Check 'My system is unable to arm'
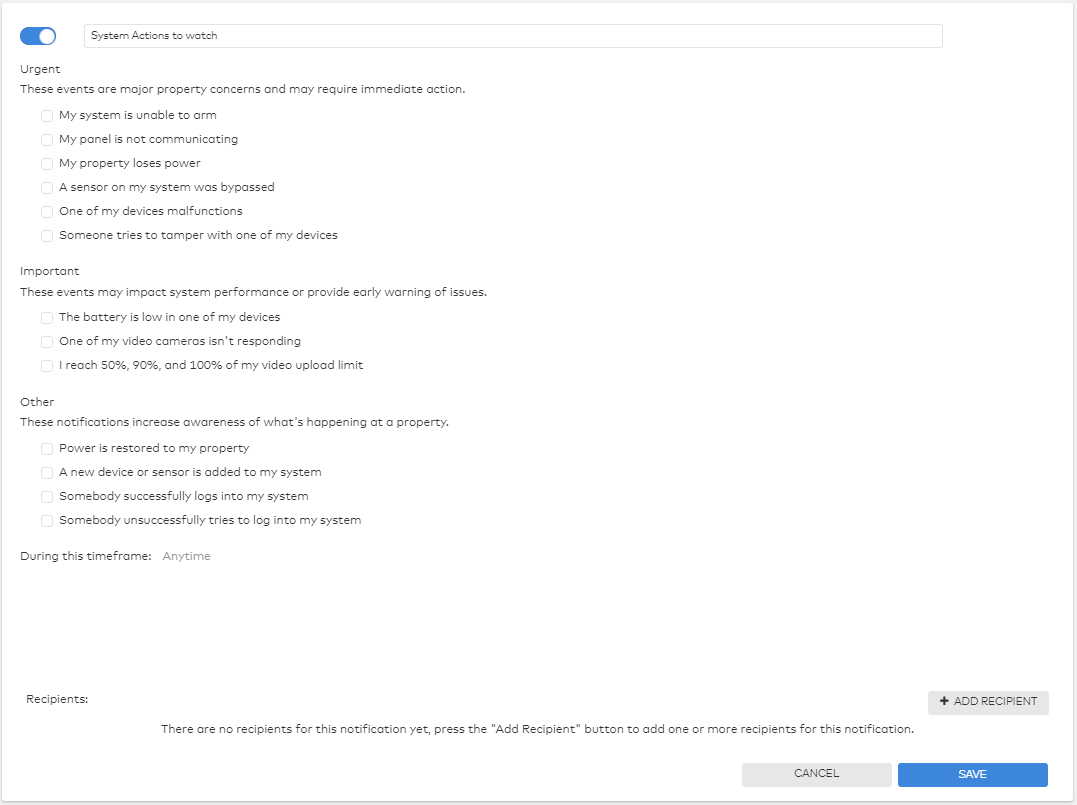The width and height of the screenshot is (1077, 805). 47,115
